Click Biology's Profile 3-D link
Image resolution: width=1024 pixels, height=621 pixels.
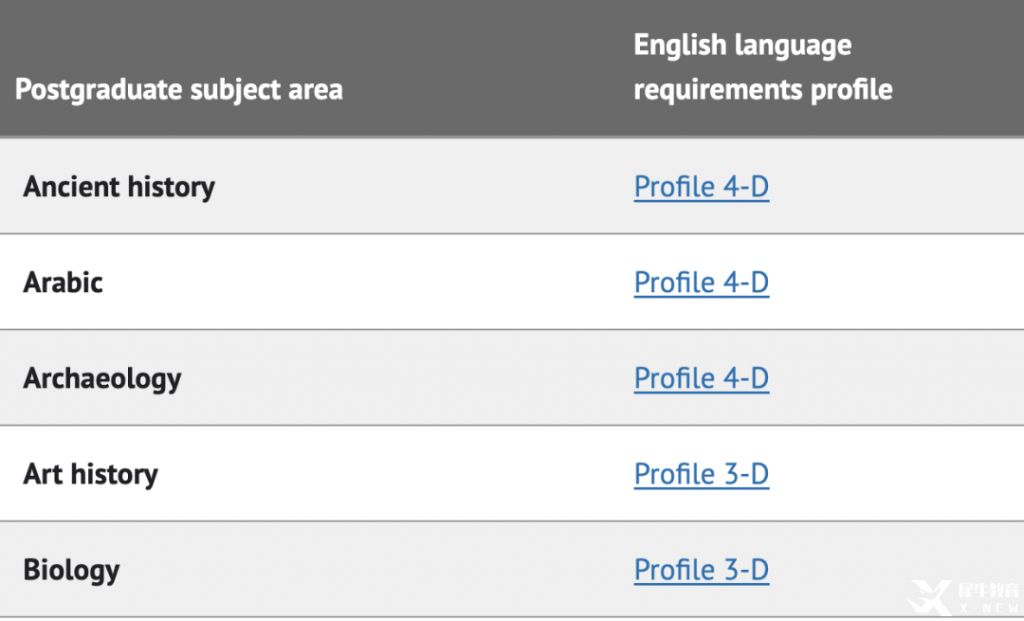[701, 570]
